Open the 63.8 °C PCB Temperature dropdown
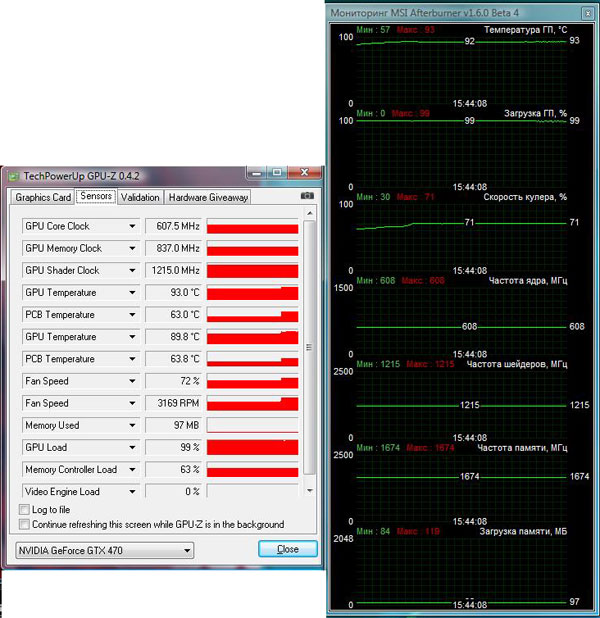The width and height of the screenshot is (600, 618). click(x=132, y=359)
